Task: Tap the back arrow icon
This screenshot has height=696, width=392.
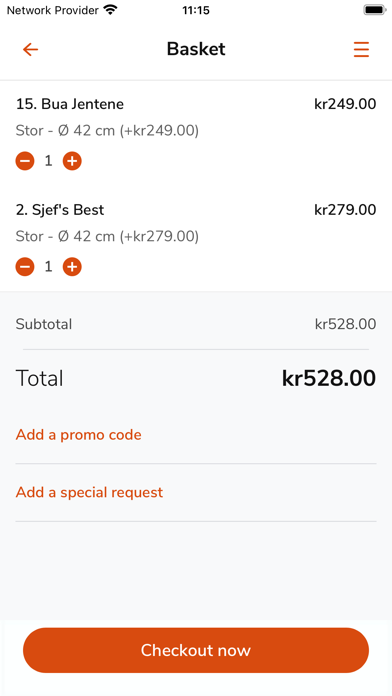Action: 31,49
